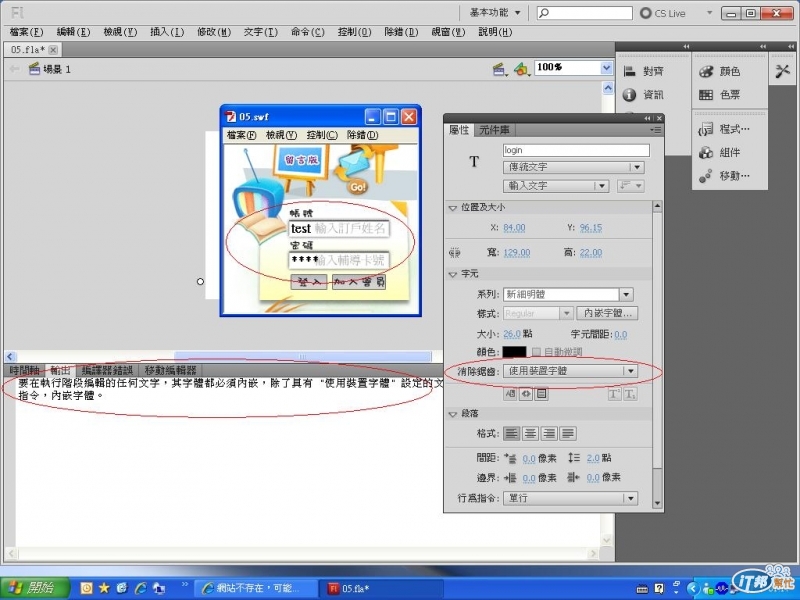
Task: Toggle subscript T button
Action: (630, 394)
